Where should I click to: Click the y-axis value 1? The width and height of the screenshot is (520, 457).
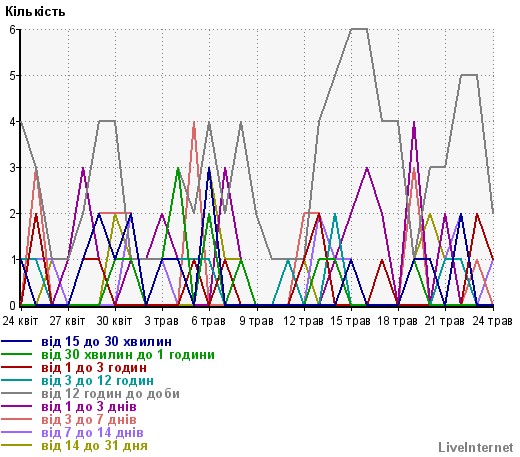tap(13, 260)
